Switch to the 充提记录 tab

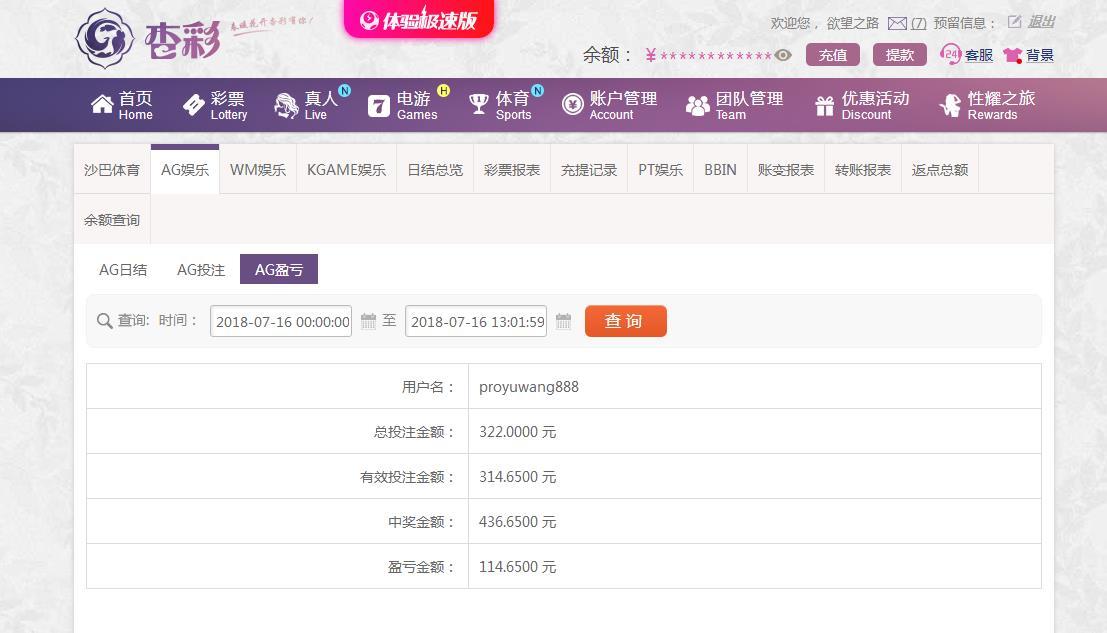coord(587,169)
